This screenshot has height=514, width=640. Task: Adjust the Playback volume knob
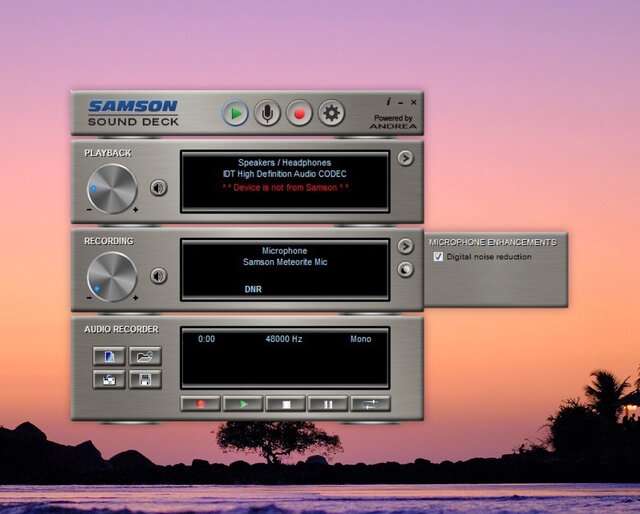[112, 189]
